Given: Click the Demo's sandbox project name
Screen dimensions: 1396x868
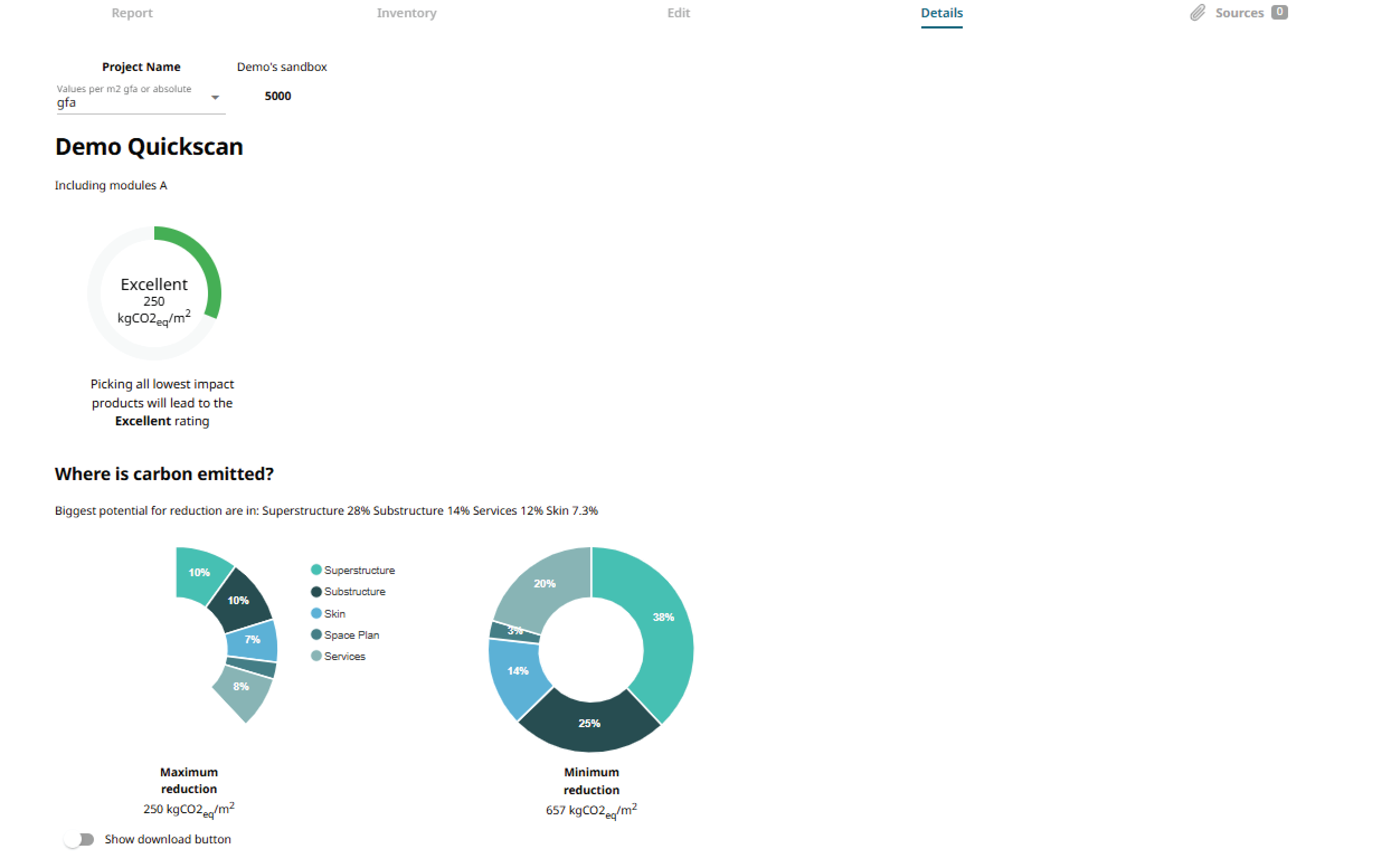Looking at the screenshot, I should pyautogui.click(x=282, y=67).
